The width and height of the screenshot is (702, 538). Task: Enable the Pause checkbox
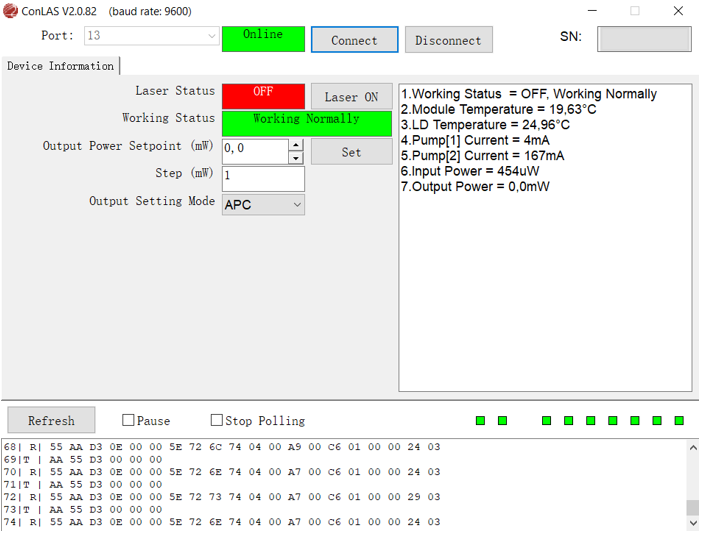[x=128, y=421]
